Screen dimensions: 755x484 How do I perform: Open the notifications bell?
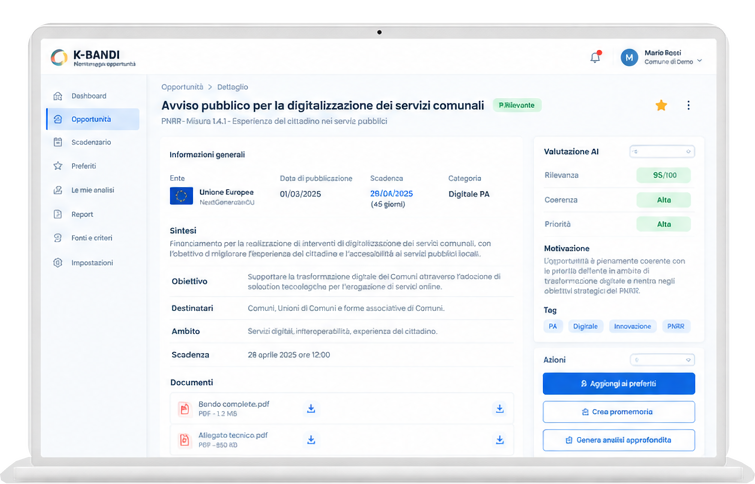tap(596, 57)
